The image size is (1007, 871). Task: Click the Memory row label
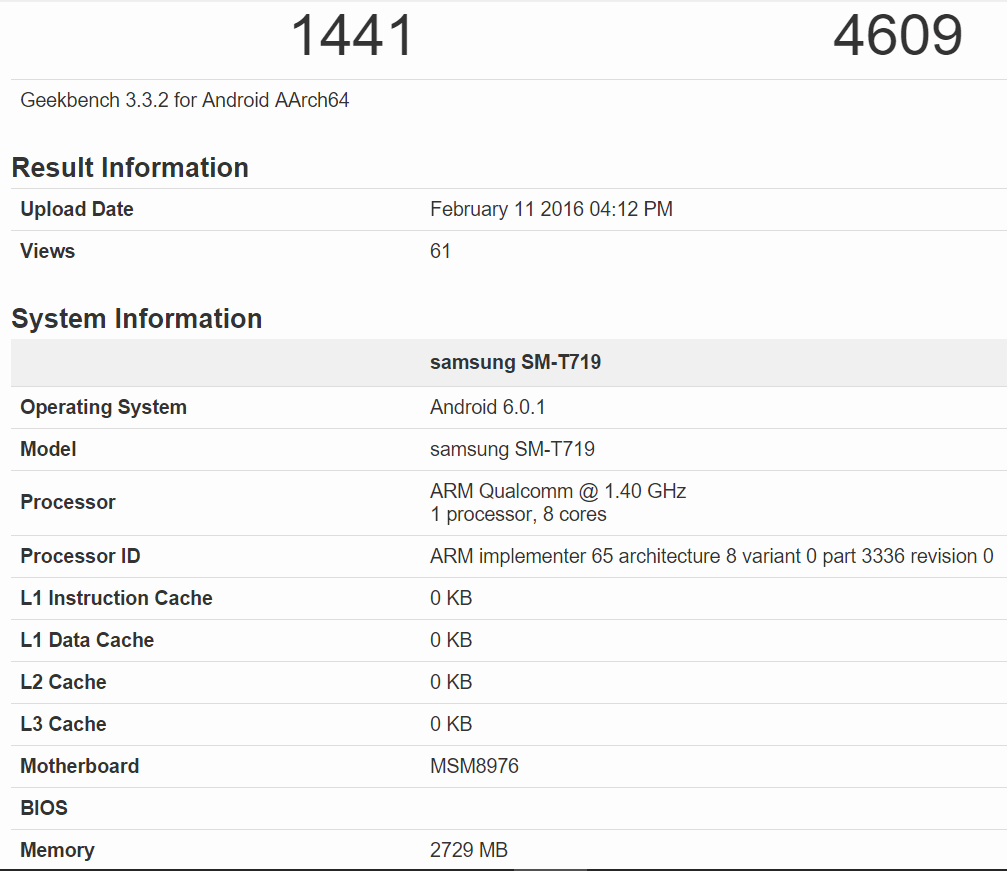point(57,850)
